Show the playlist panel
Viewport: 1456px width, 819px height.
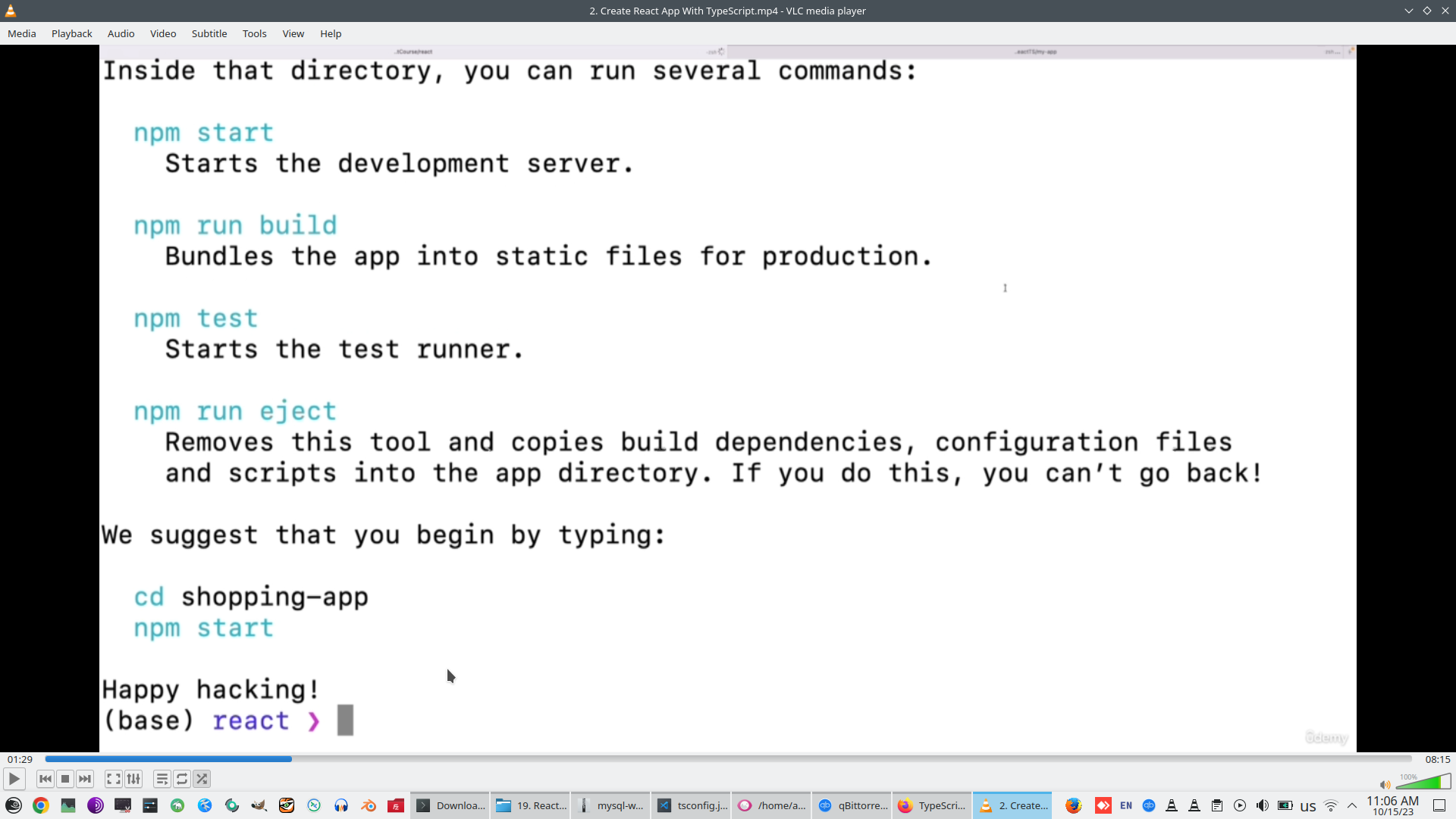click(x=162, y=779)
